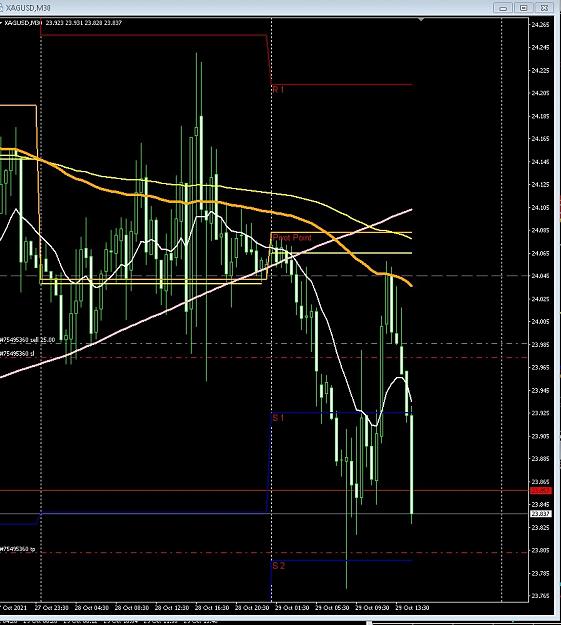Click the 28 Oct 20:30 time axis label
This screenshot has width=561, height=625.
252,608
